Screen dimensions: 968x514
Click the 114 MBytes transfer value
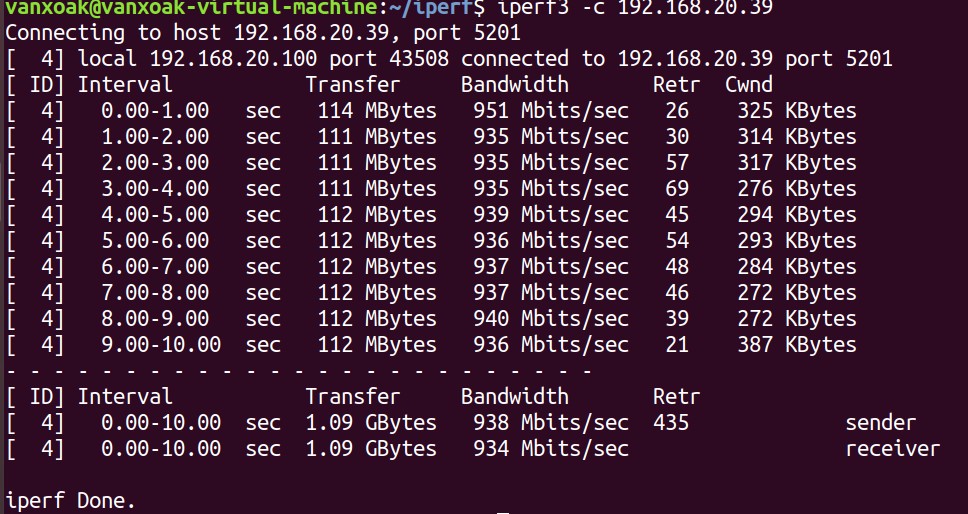(x=377, y=111)
